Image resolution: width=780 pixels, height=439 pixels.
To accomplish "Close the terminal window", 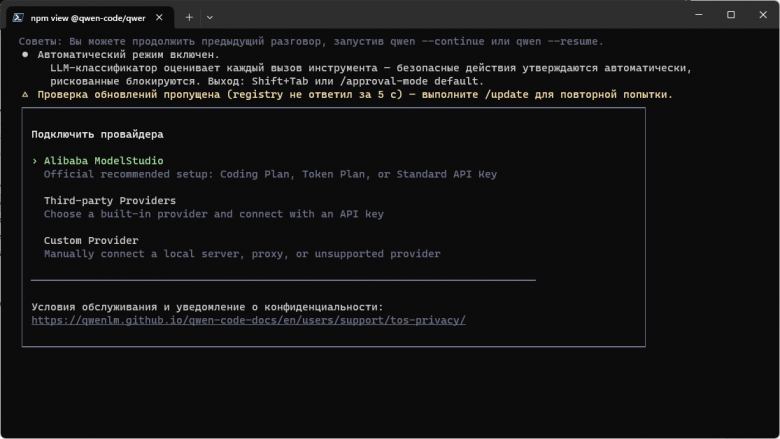I will 763,14.
